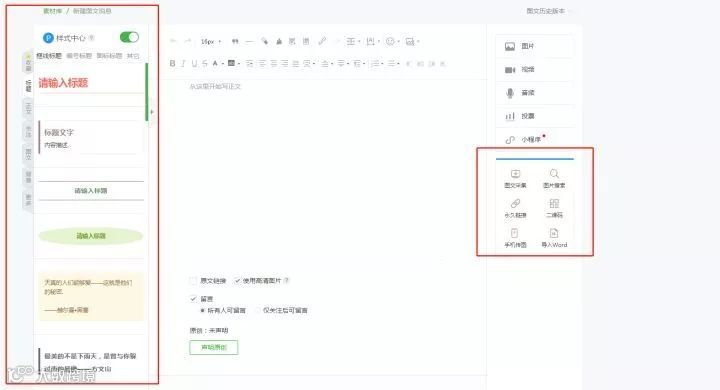Toggle Strikethrough formatting
The height and width of the screenshot is (390, 720).
click(205, 63)
